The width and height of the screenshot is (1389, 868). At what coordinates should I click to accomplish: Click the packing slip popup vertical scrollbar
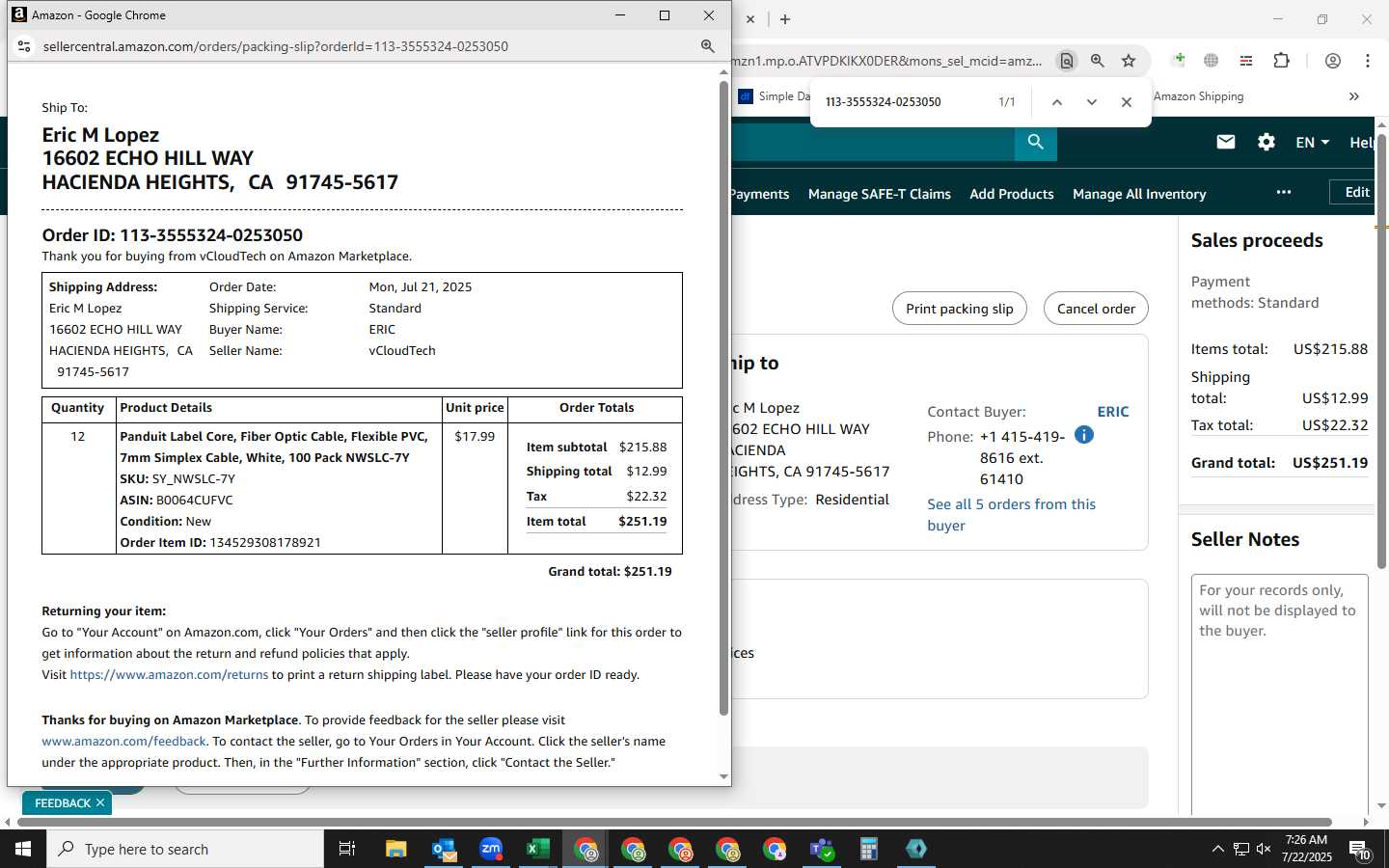[x=723, y=397]
